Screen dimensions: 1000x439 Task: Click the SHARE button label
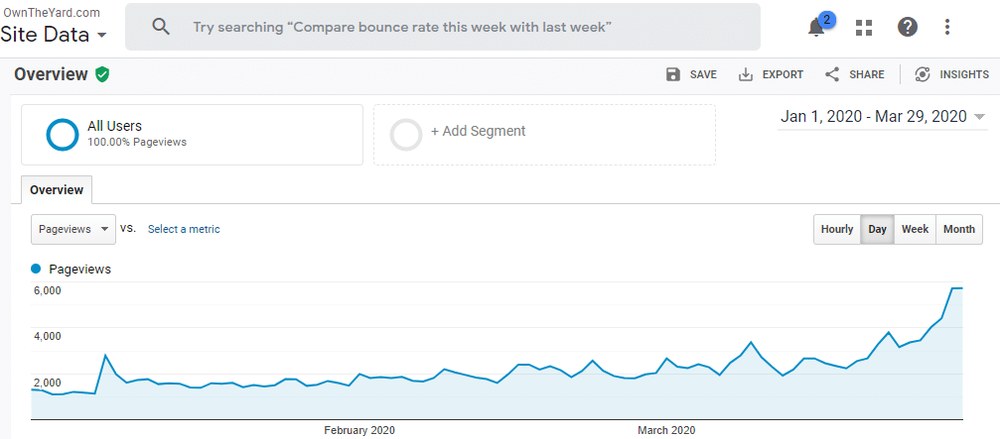[x=867, y=75]
